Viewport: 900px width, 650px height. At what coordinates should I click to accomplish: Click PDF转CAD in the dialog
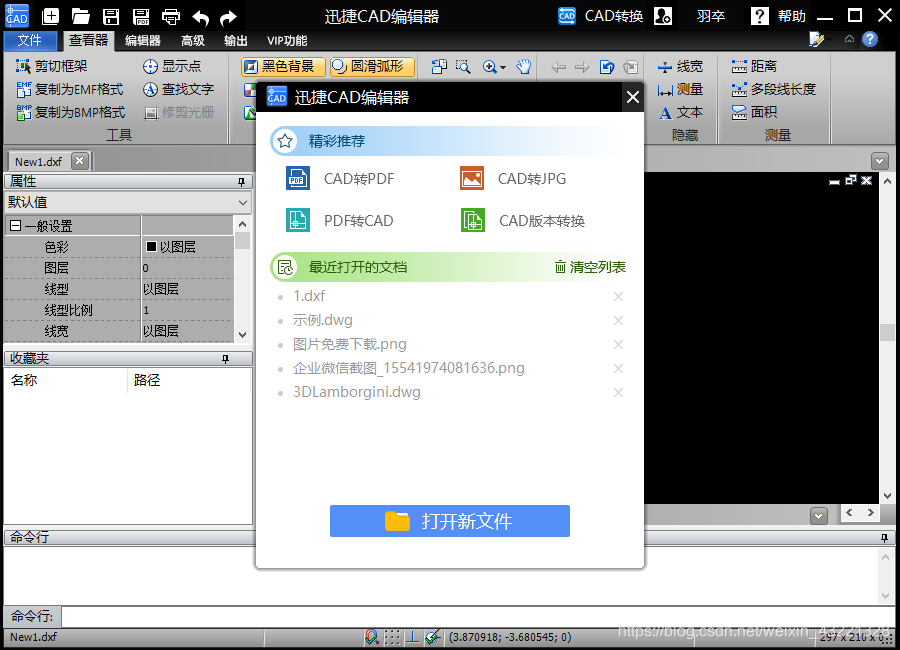coord(339,220)
